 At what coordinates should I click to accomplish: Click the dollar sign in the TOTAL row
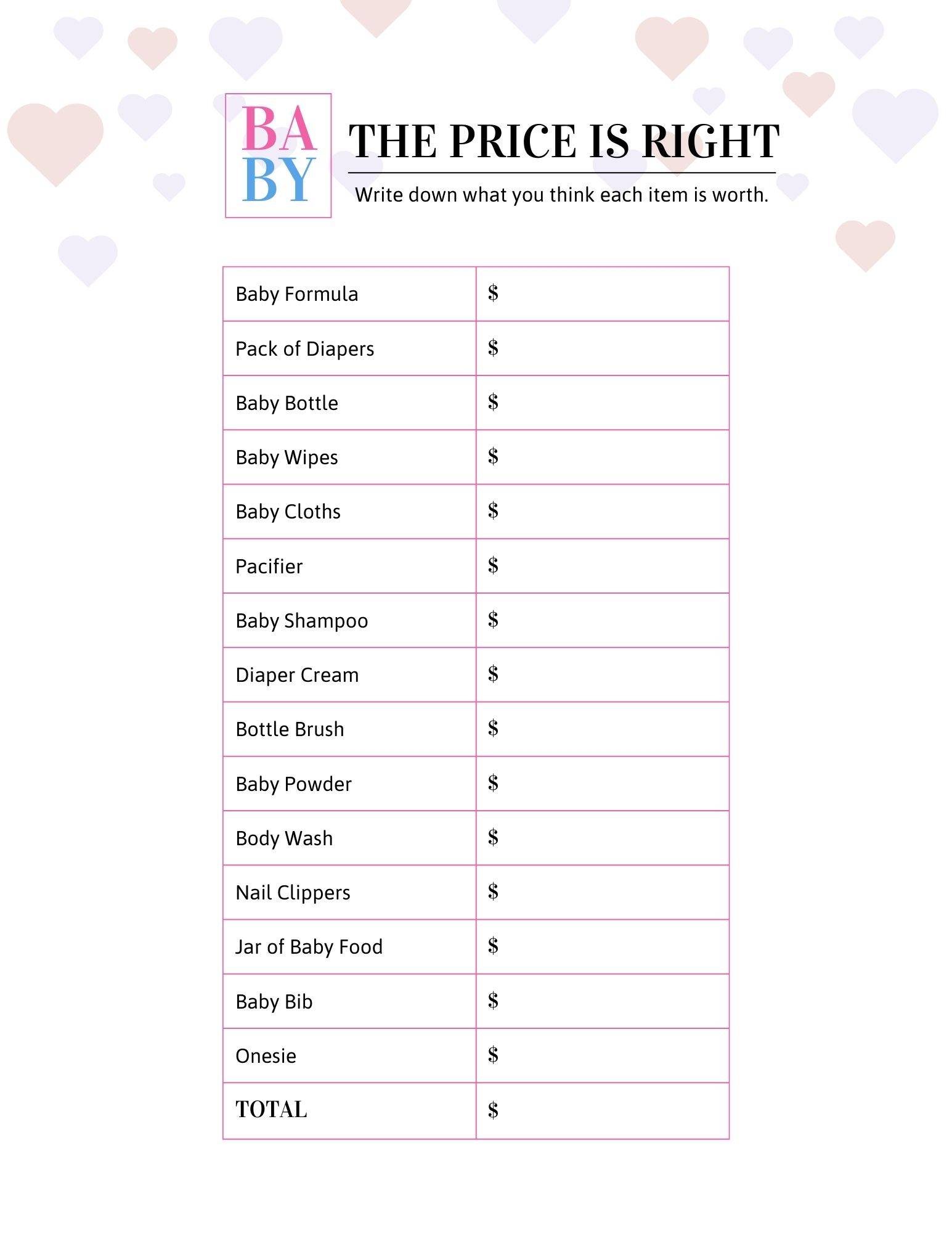pyautogui.click(x=493, y=1110)
